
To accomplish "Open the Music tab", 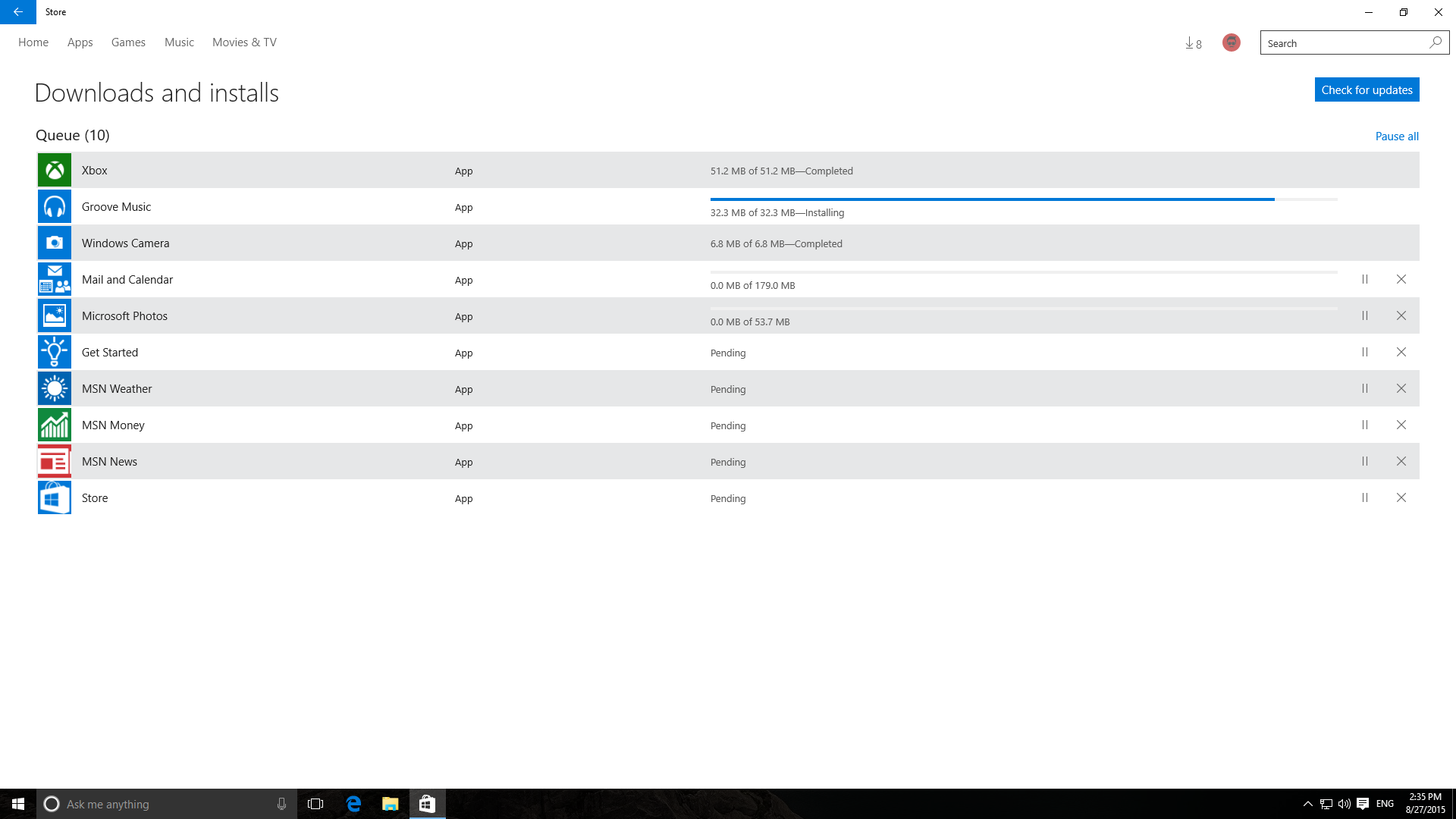I will pyautogui.click(x=179, y=42).
